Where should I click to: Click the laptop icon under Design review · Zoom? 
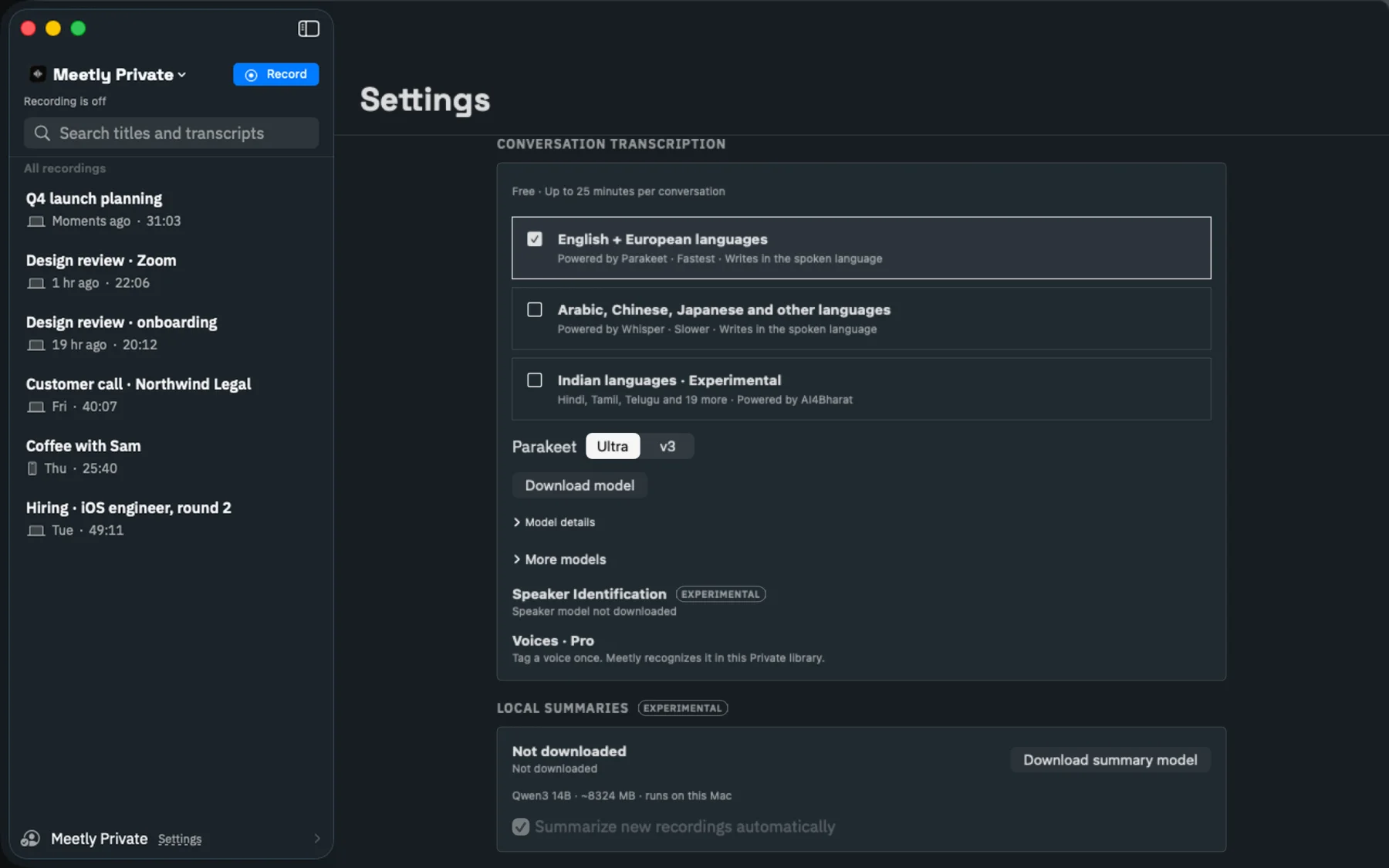pos(35,283)
